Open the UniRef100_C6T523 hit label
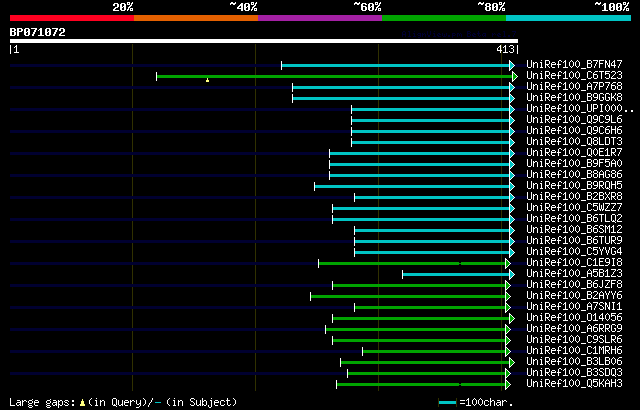This screenshot has height=410, width=640. click(x=574, y=75)
